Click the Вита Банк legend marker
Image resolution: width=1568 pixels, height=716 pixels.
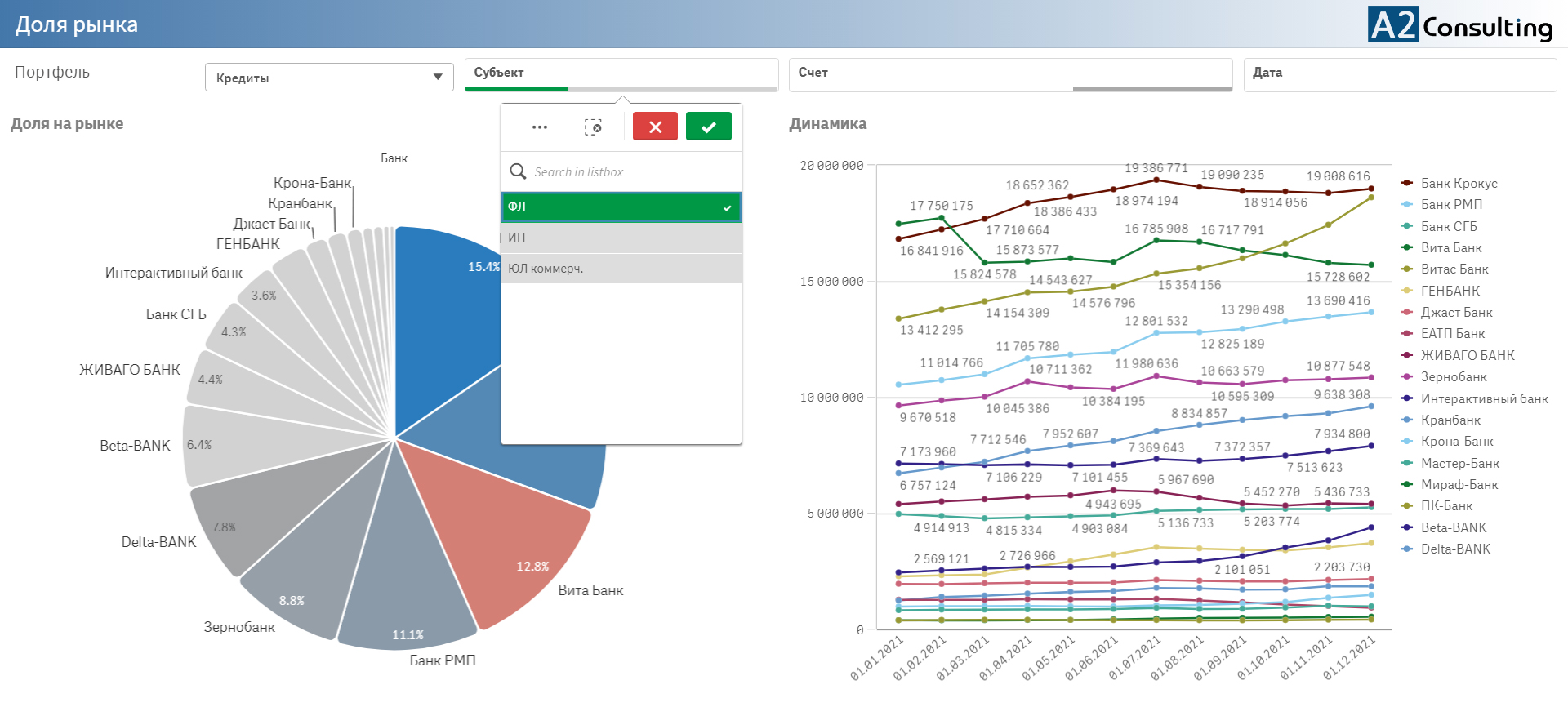(1406, 247)
